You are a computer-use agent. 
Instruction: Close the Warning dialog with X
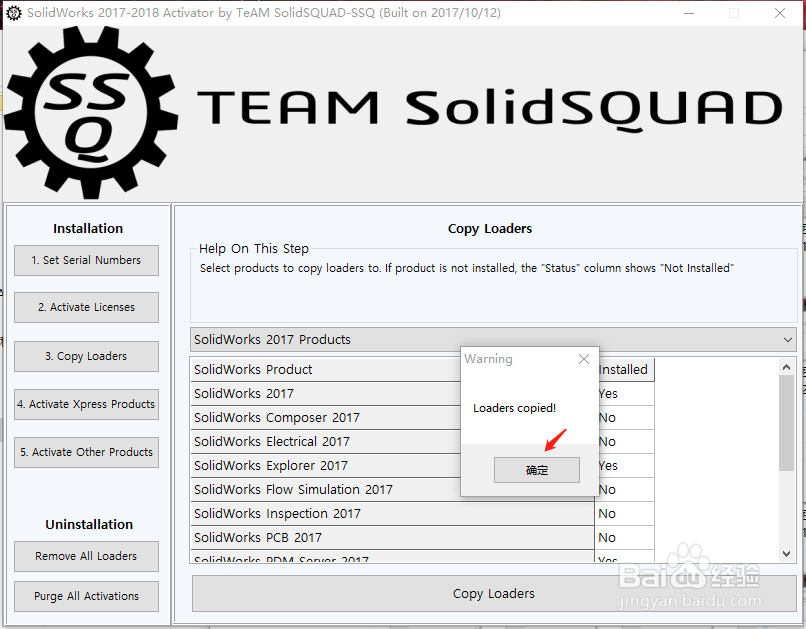coord(584,359)
